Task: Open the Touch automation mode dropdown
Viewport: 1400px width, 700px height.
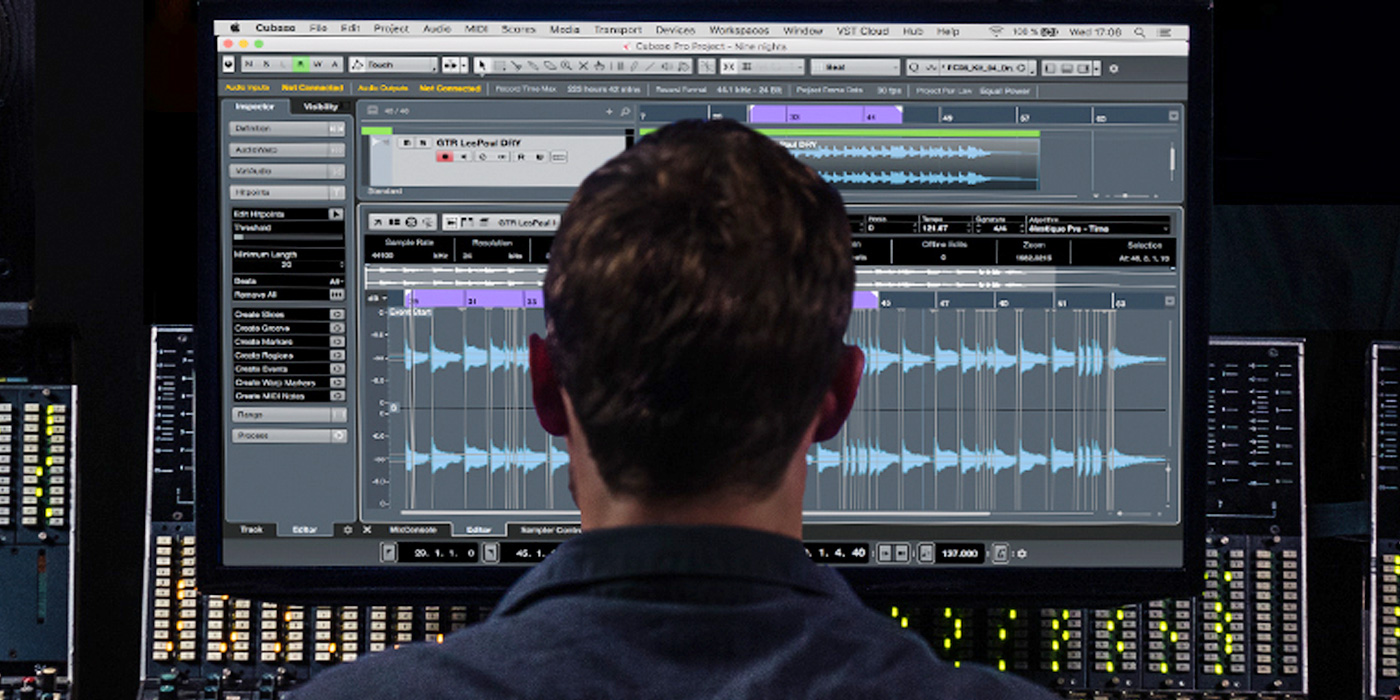Action: pyautogui.click(x=393, y=65)
